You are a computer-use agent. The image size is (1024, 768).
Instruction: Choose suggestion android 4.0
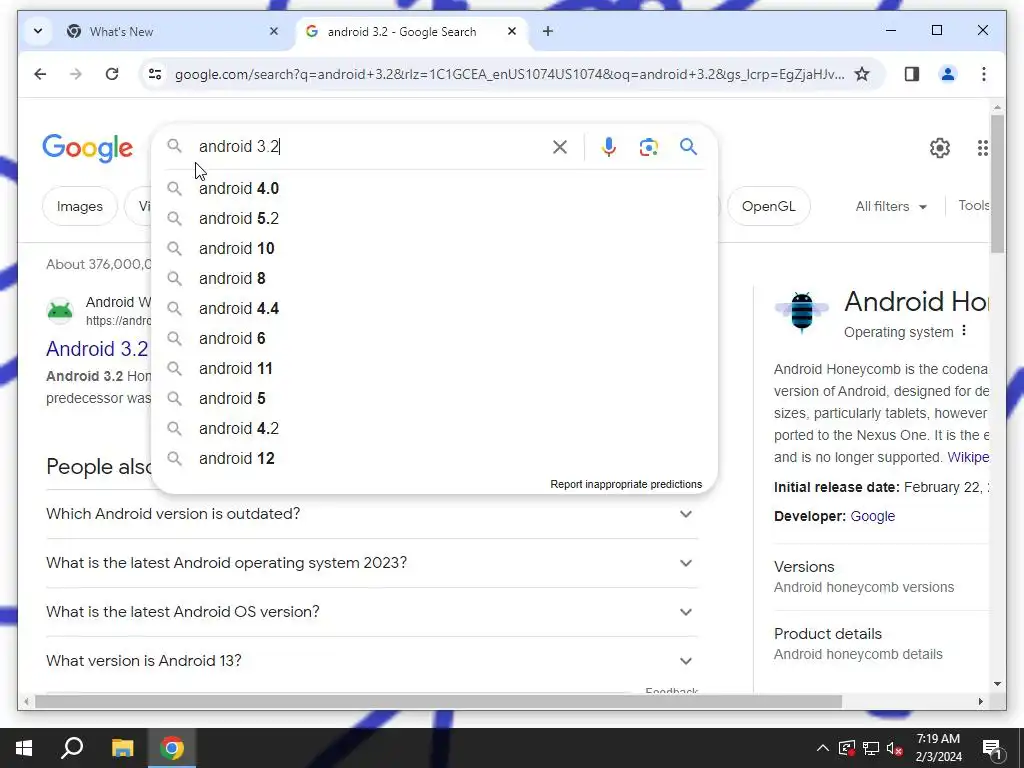point(434,188)
